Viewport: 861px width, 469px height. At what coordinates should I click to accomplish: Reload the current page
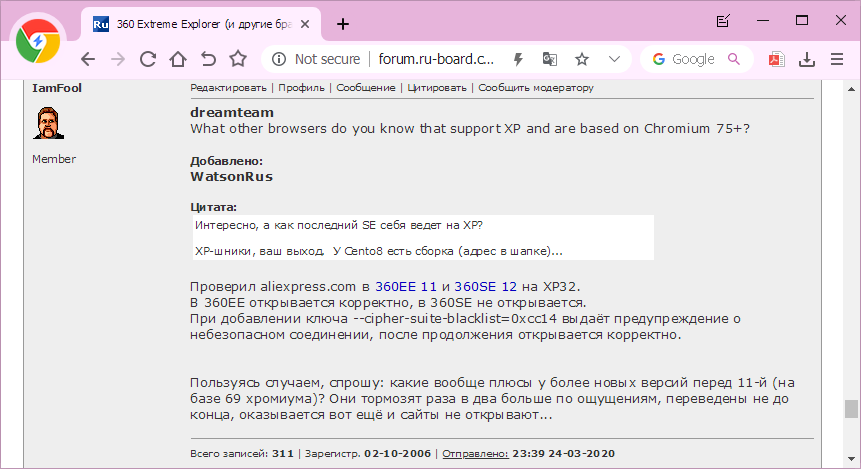tap(148, 59)
